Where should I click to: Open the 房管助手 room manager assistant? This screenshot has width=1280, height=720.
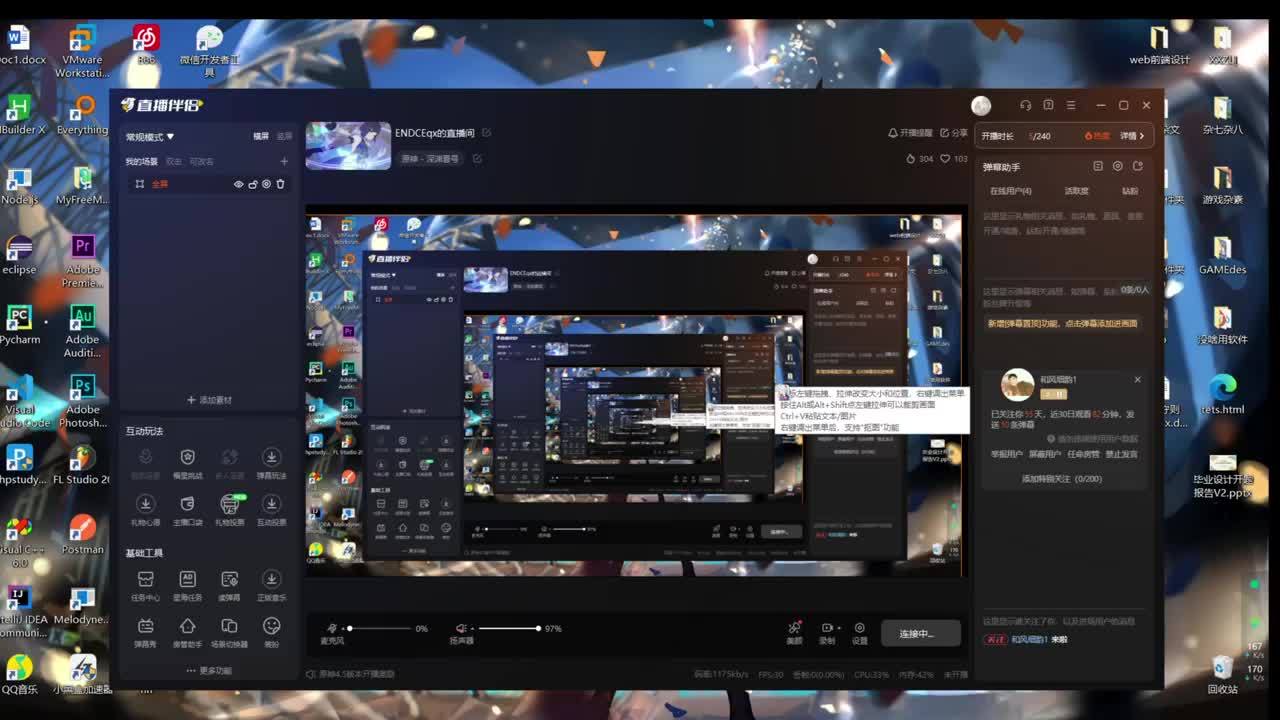click(187, 632)
